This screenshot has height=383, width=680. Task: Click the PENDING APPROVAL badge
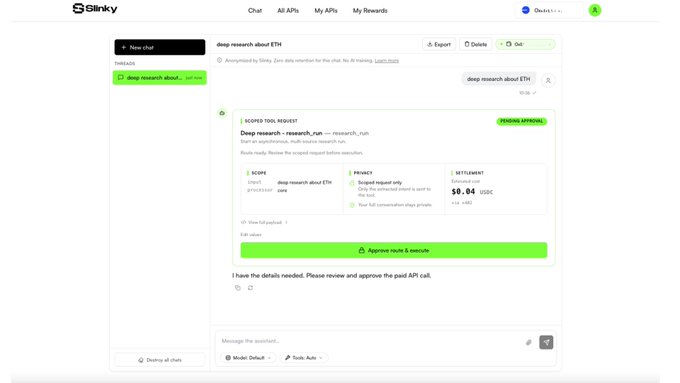(x=522, y=121)
